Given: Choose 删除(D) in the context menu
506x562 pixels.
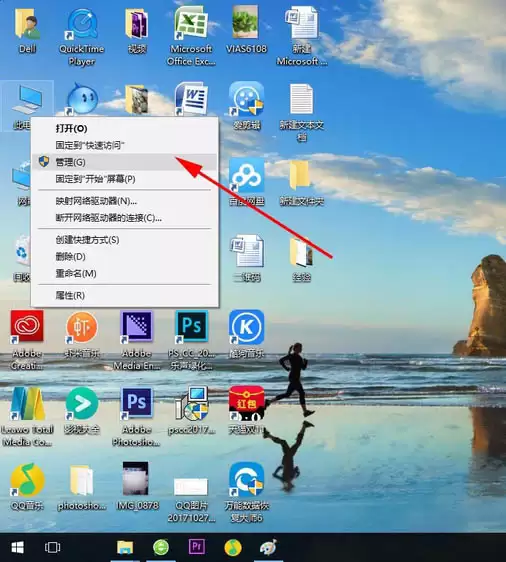Looking at the screenshot, I should click(124, 257).
